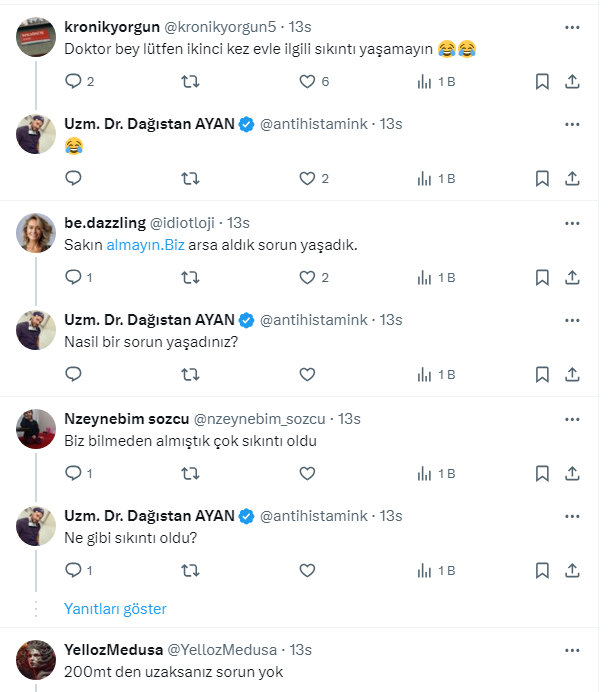This screenshot has width=614, height=692.
Task: Open Nzeynebim sozcu's profile name
Action: coord(124,418)
